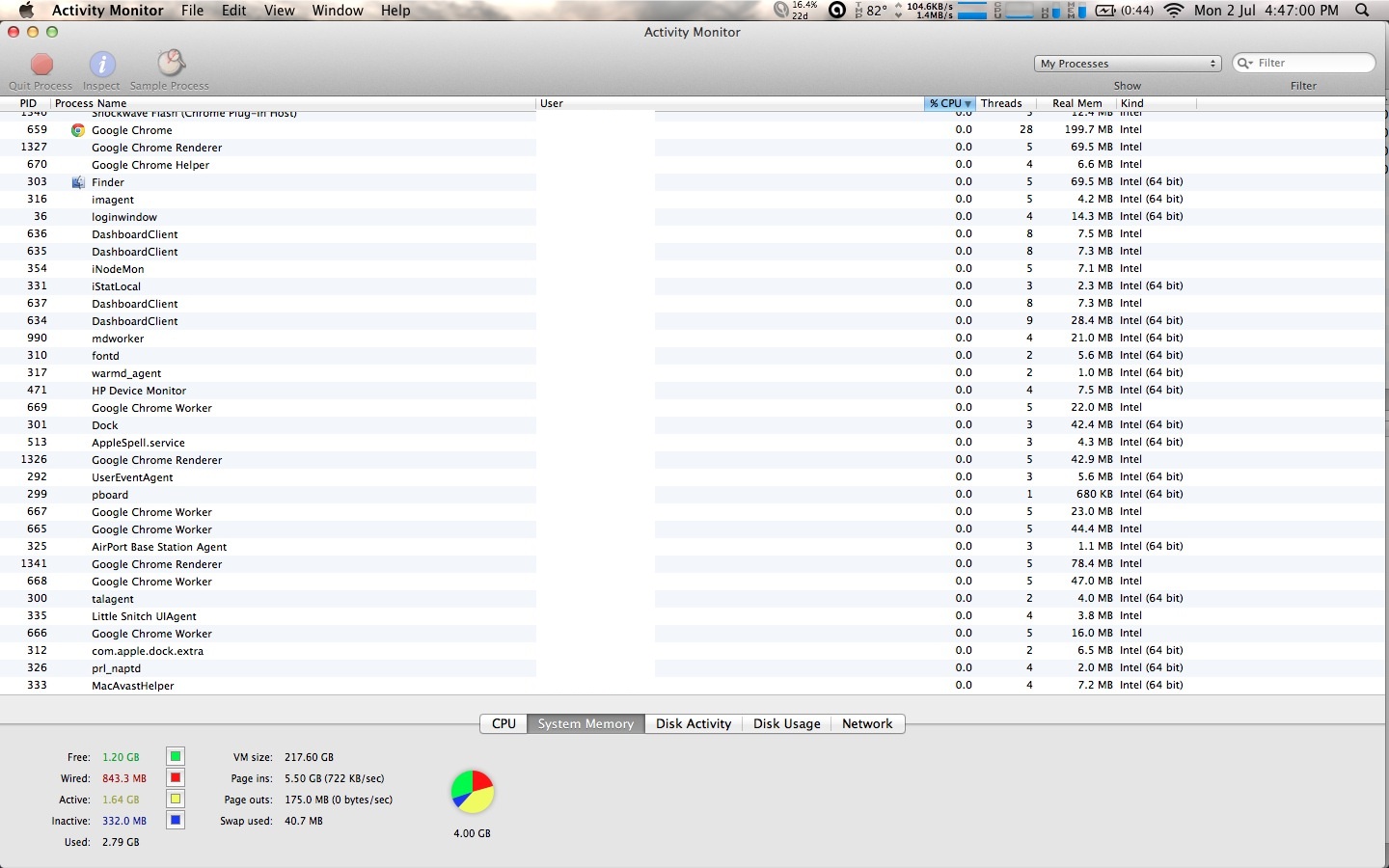Sort by Kind column header
Image resolution: width=1389 pixels, height=868 pixels.
(x=1157, y=103)
